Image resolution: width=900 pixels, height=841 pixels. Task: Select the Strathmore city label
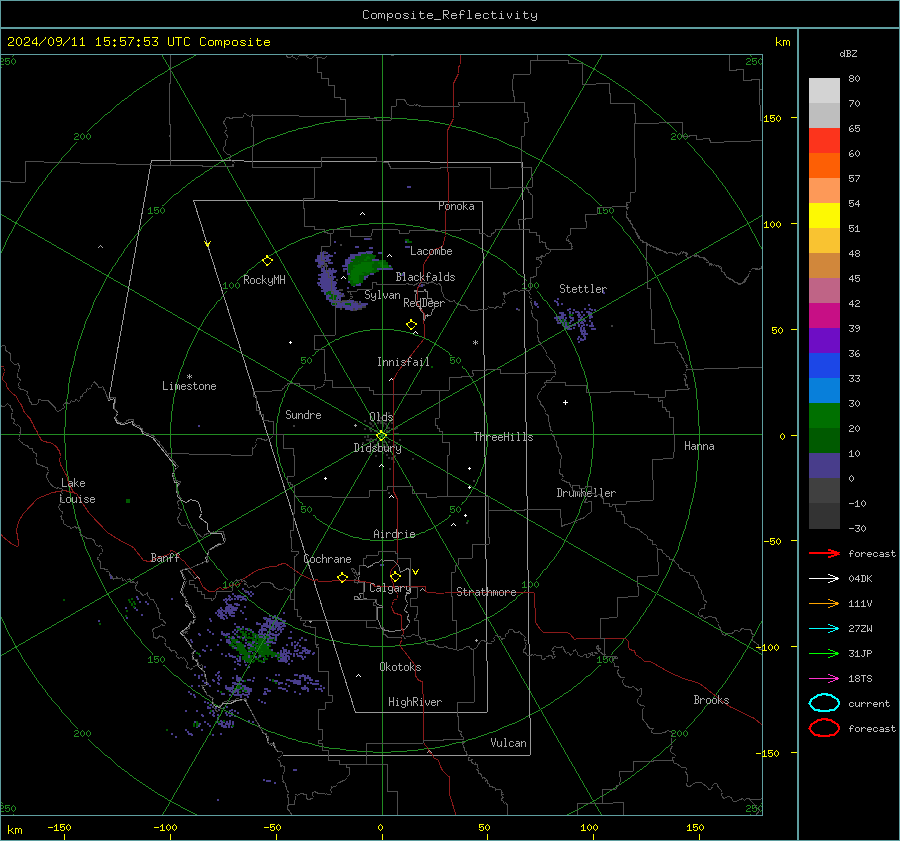(x=486, y=592)
